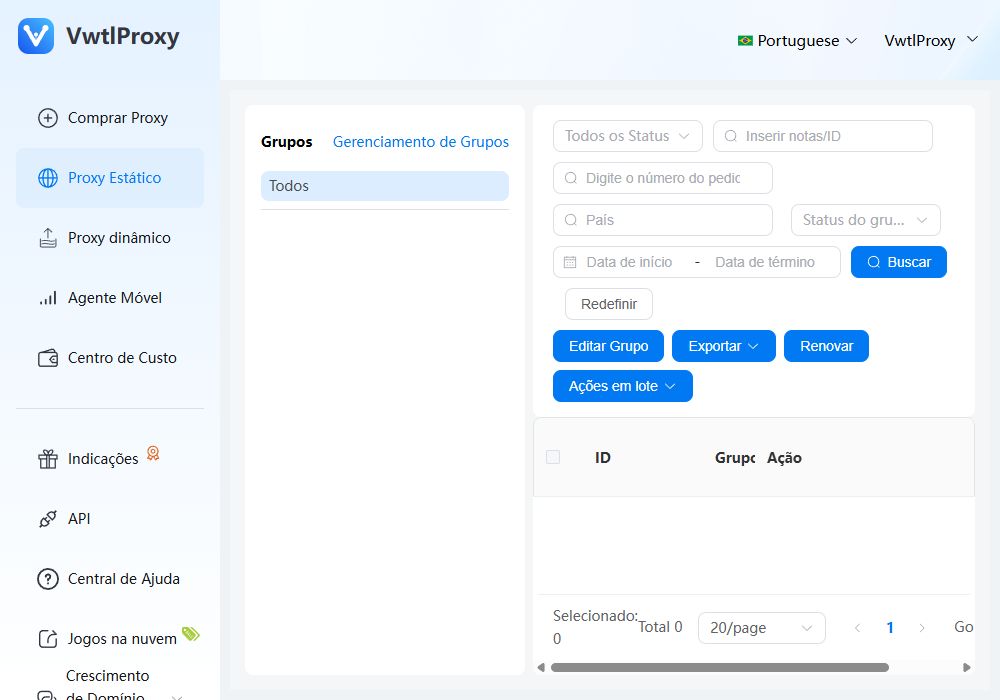The width and height of the screenshot is (1000, 700).
Task: Click the magnifier icon in Inserir notas/ID field
Action: [731, 136]
